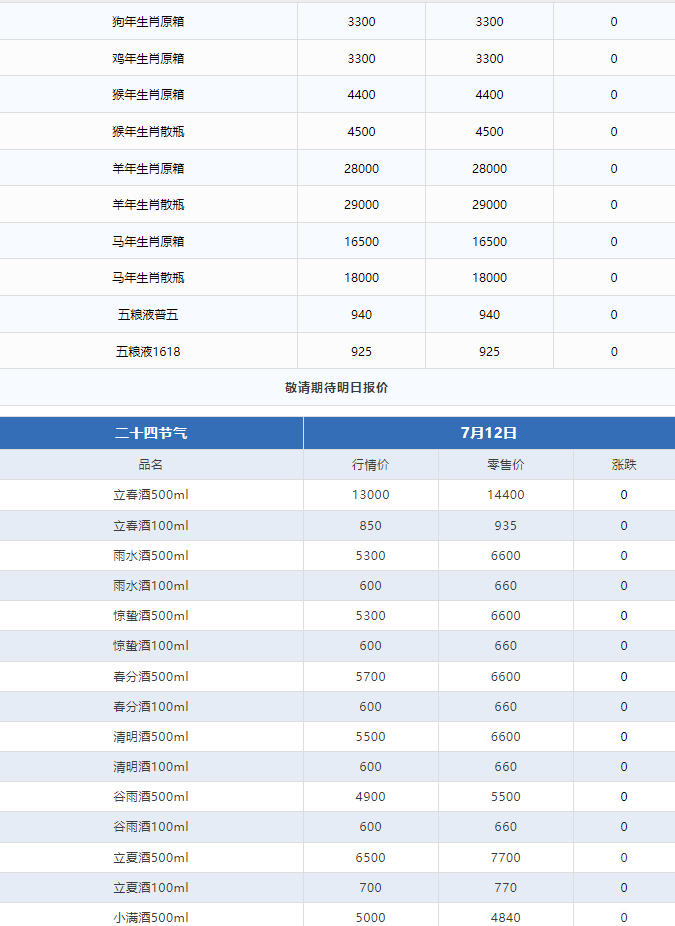Screen dimensions: 675x926
Task: Click the 7700 retail price of 立夏酒500ml
Action: 506,857
